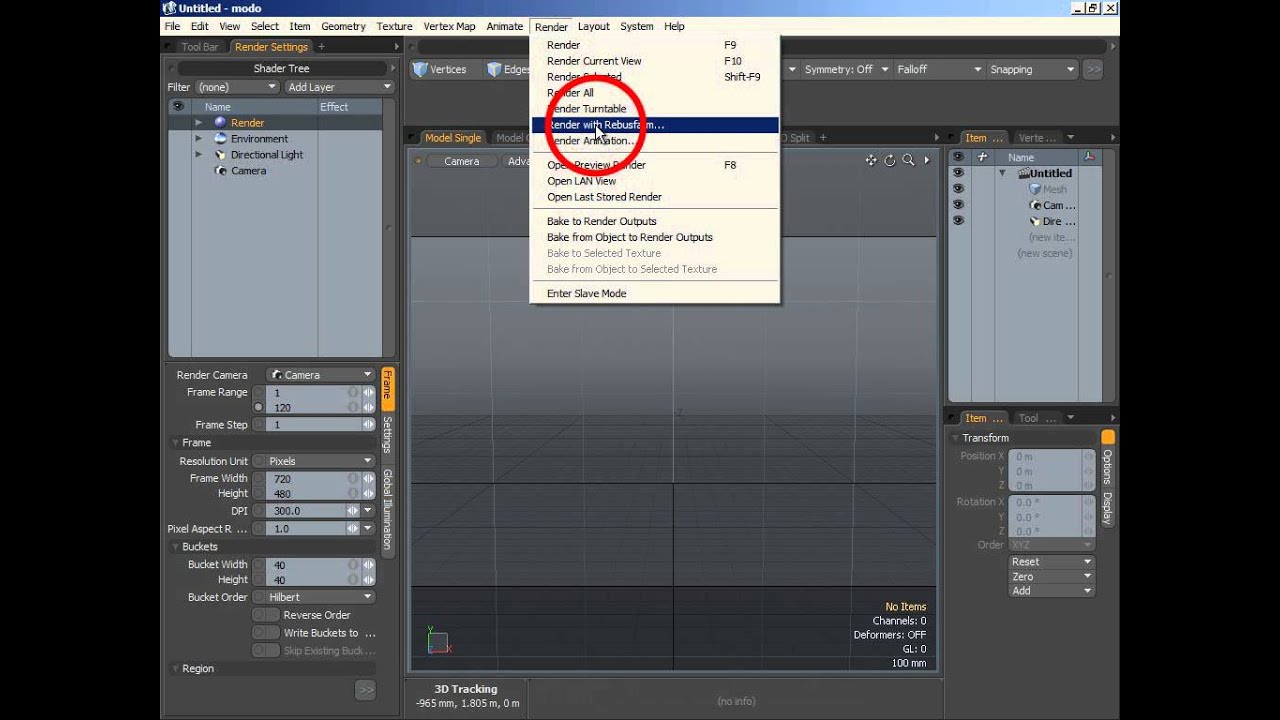
Task: Click the DPI 300.0 field
Action: tap(308, 510)
